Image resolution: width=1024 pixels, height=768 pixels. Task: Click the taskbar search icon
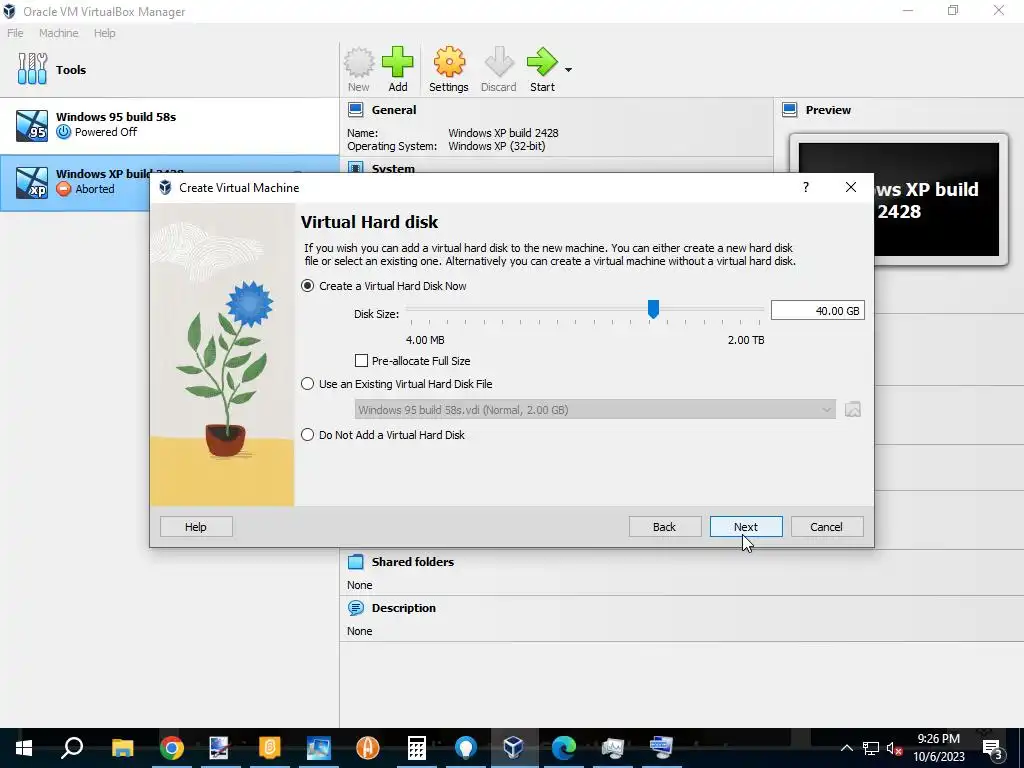72,748
